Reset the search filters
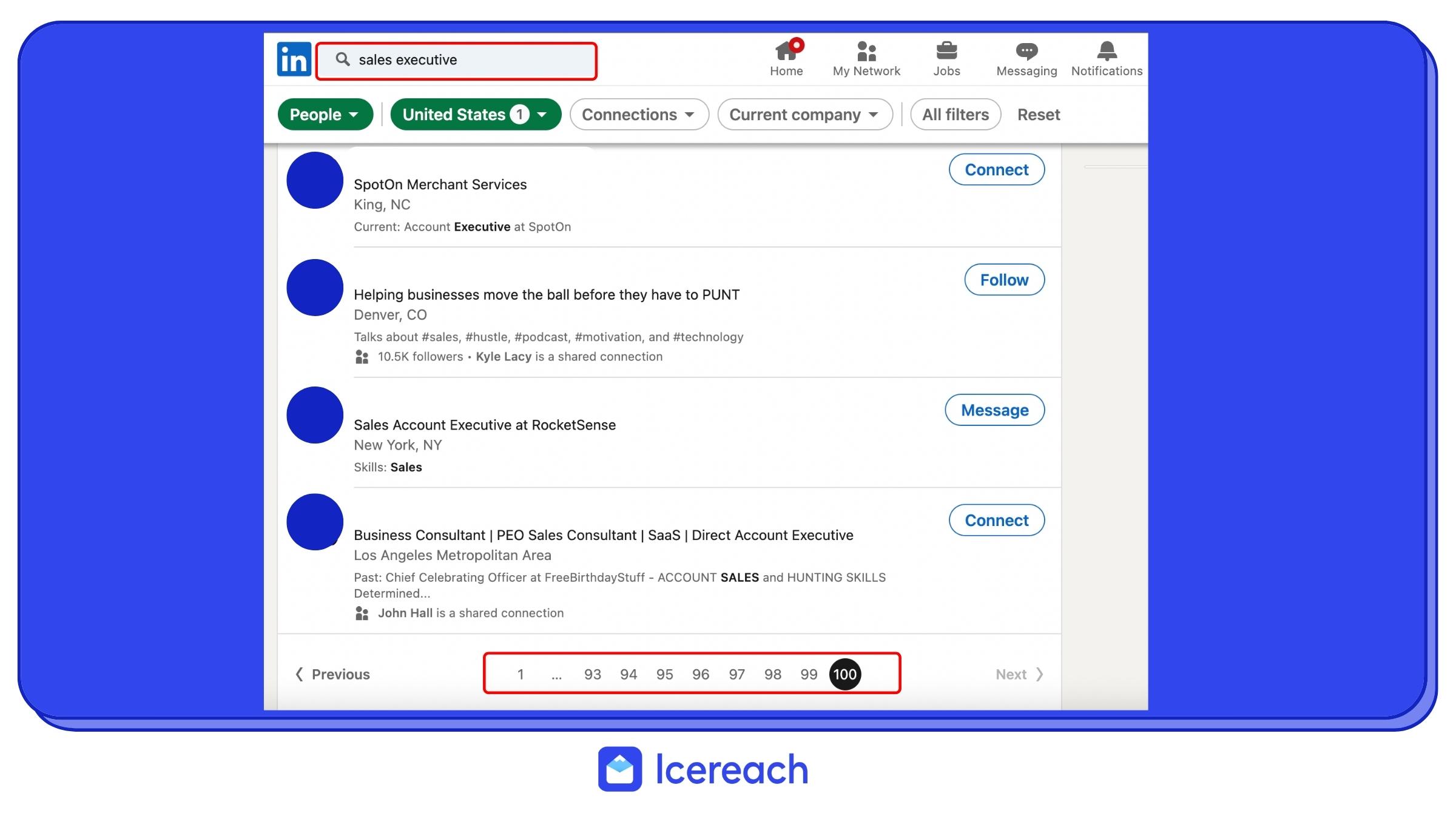The height and width of the screenshot is (813, 1456). (1038, 115)
